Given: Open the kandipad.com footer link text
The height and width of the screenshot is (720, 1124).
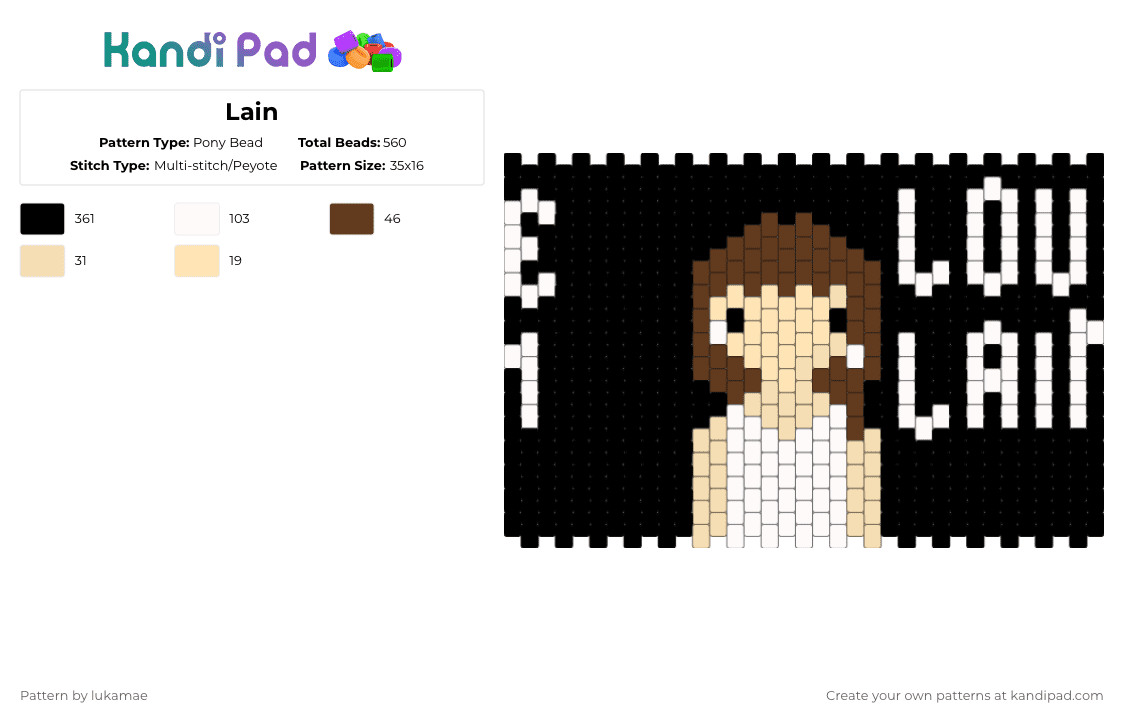Looking at the screenshot, I should 1057,696.
